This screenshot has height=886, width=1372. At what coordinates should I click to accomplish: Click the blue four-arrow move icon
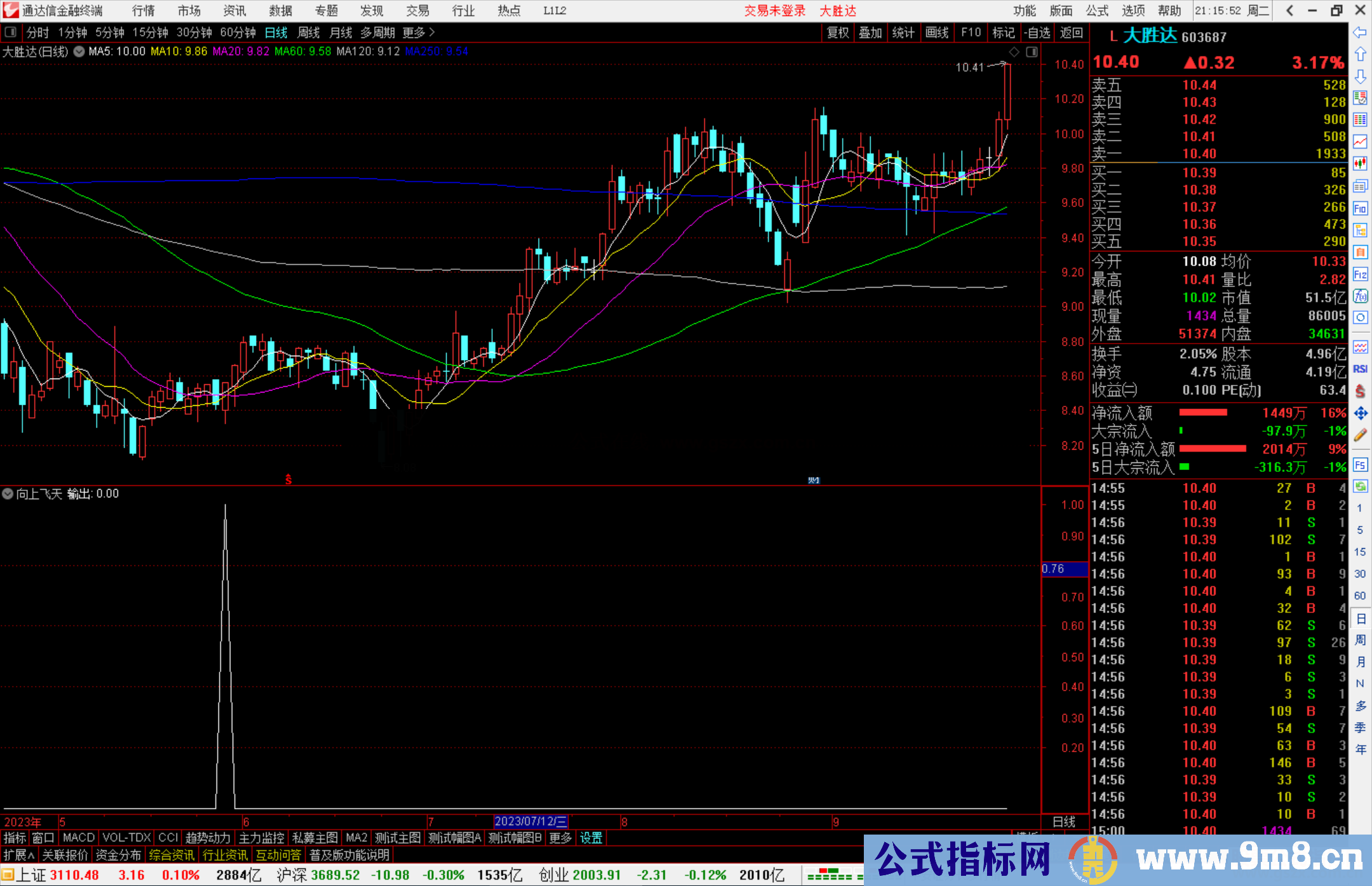click(1360, 413)
